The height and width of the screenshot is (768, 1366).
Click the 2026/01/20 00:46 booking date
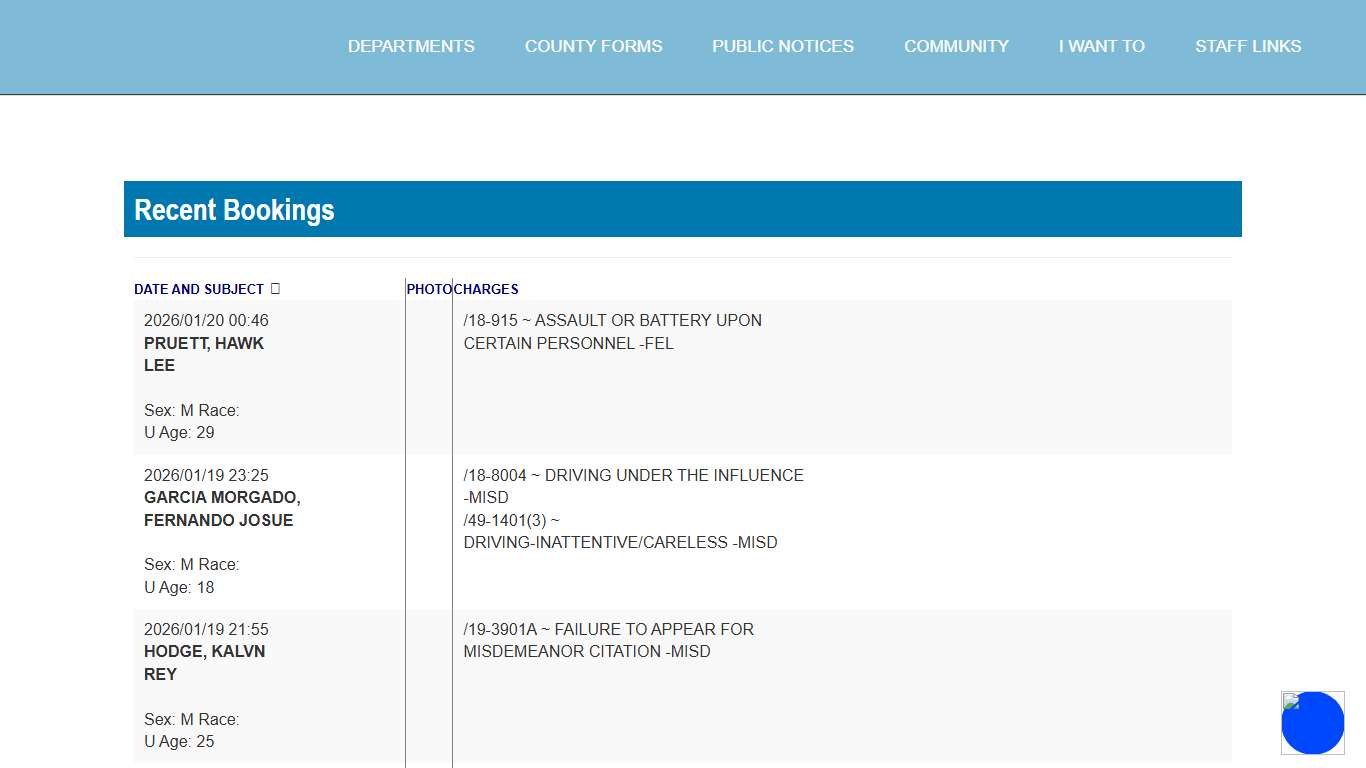pos(206,321)
